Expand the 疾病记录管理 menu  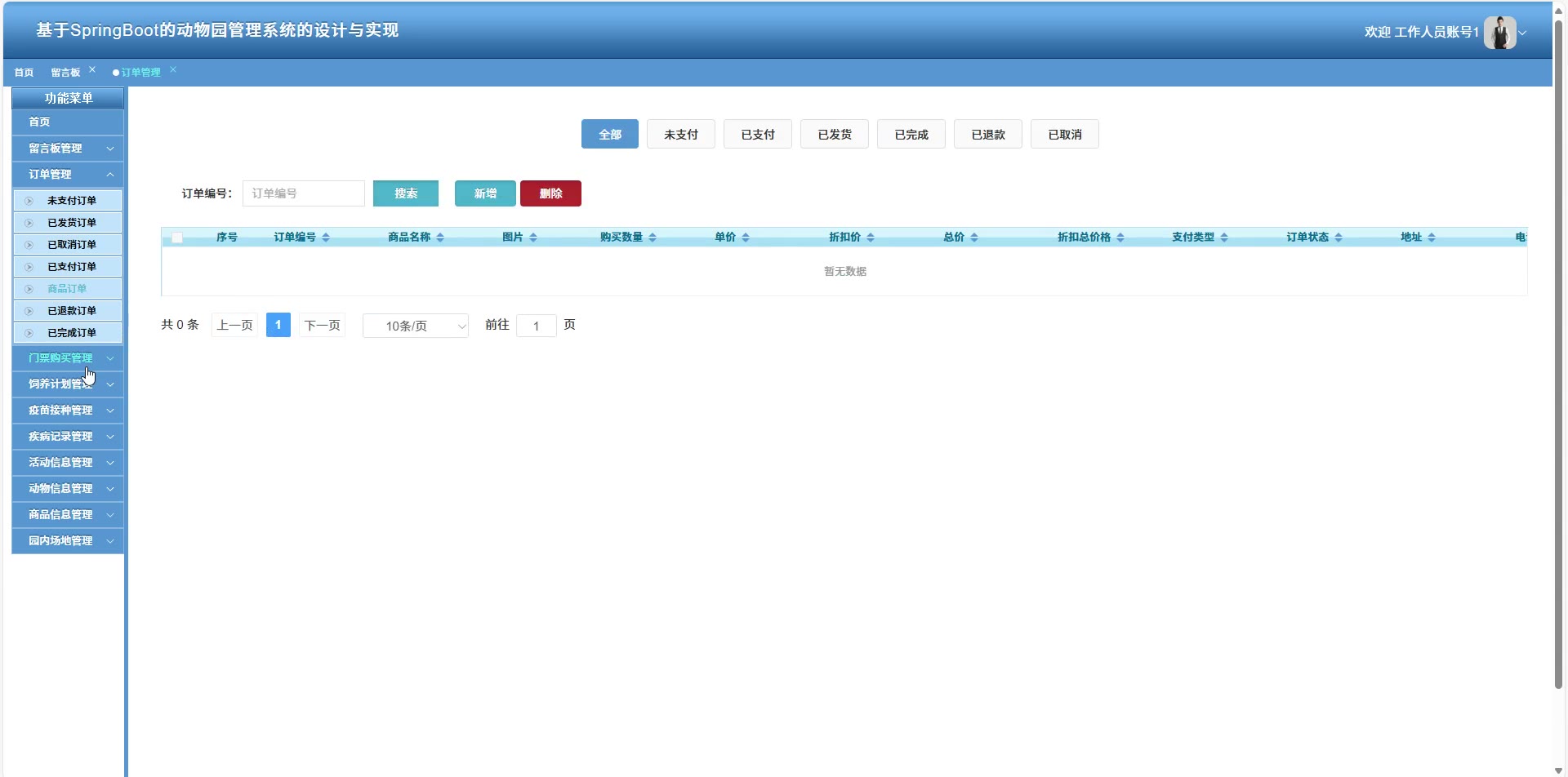coord(68,436)
